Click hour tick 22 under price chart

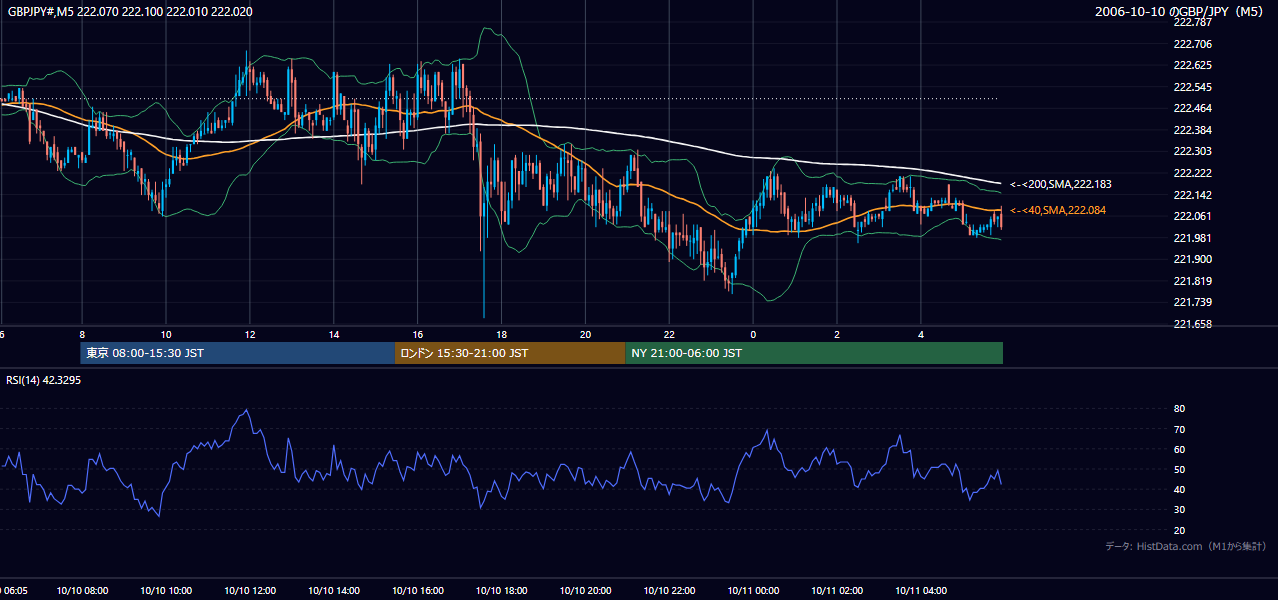(670, 335)
